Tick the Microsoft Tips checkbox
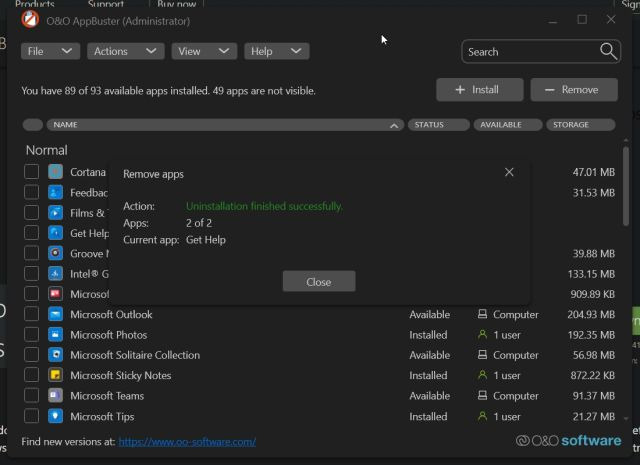Screen dimensions: 640x465 [x=31, y=416]
